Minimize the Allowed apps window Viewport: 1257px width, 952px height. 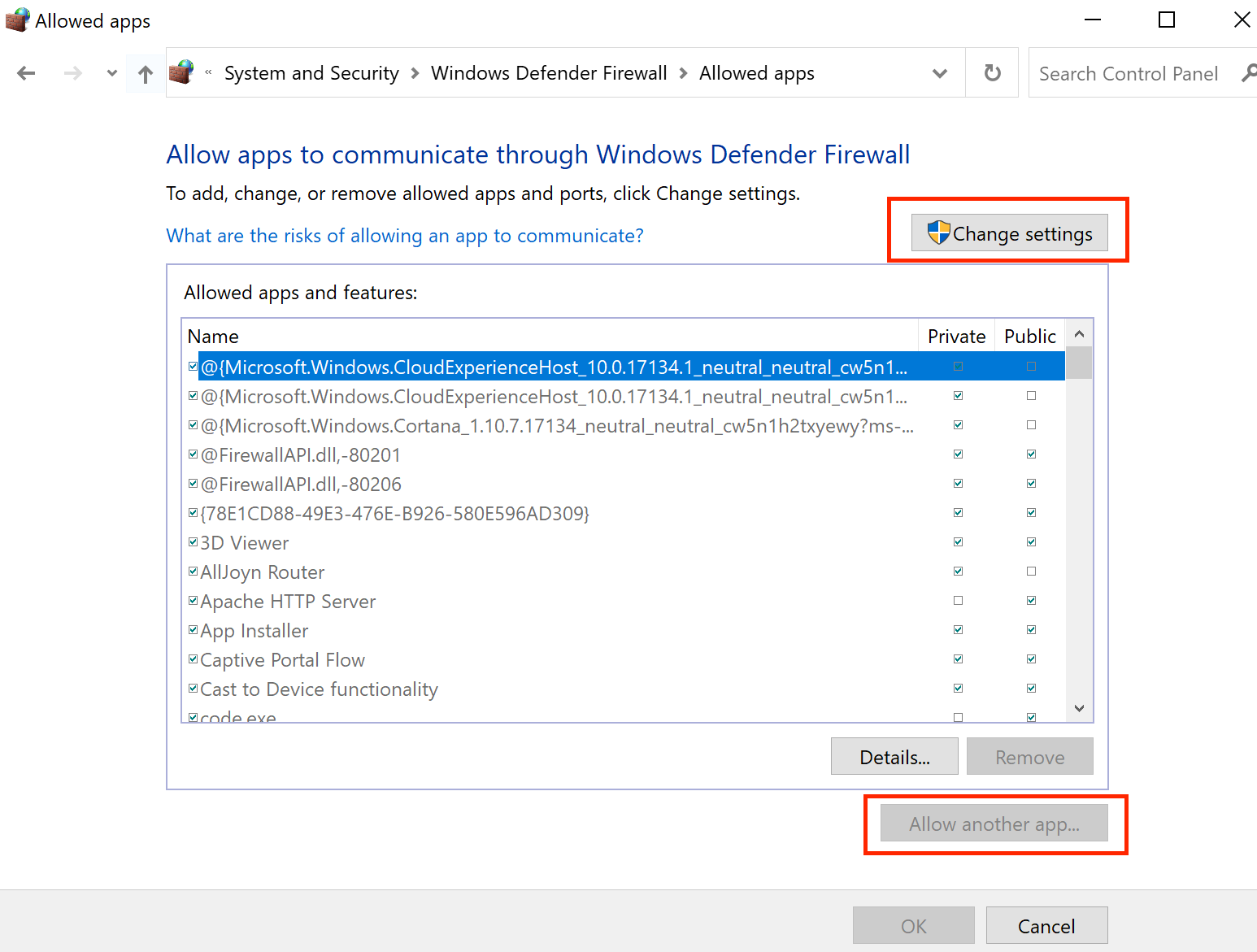(x=1093, y=20)
